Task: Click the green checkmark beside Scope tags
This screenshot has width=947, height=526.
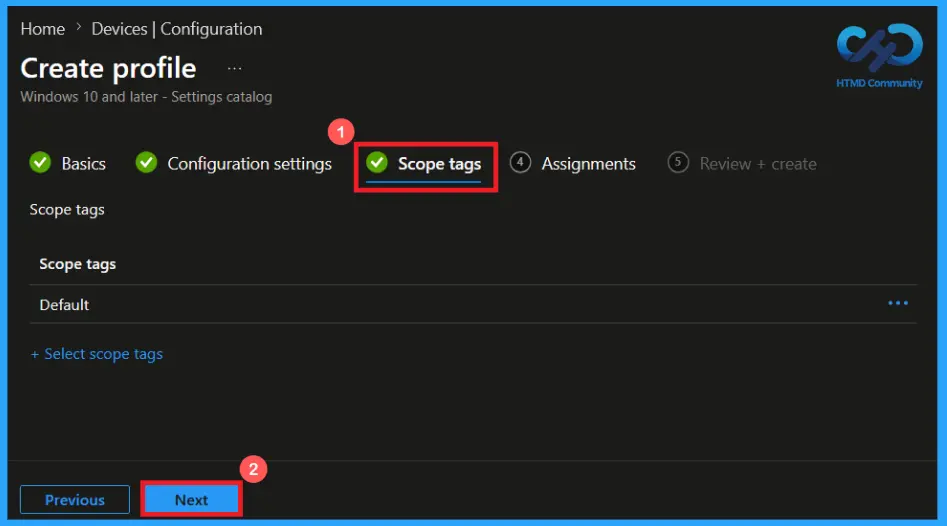Action: [x=377, y=162]
